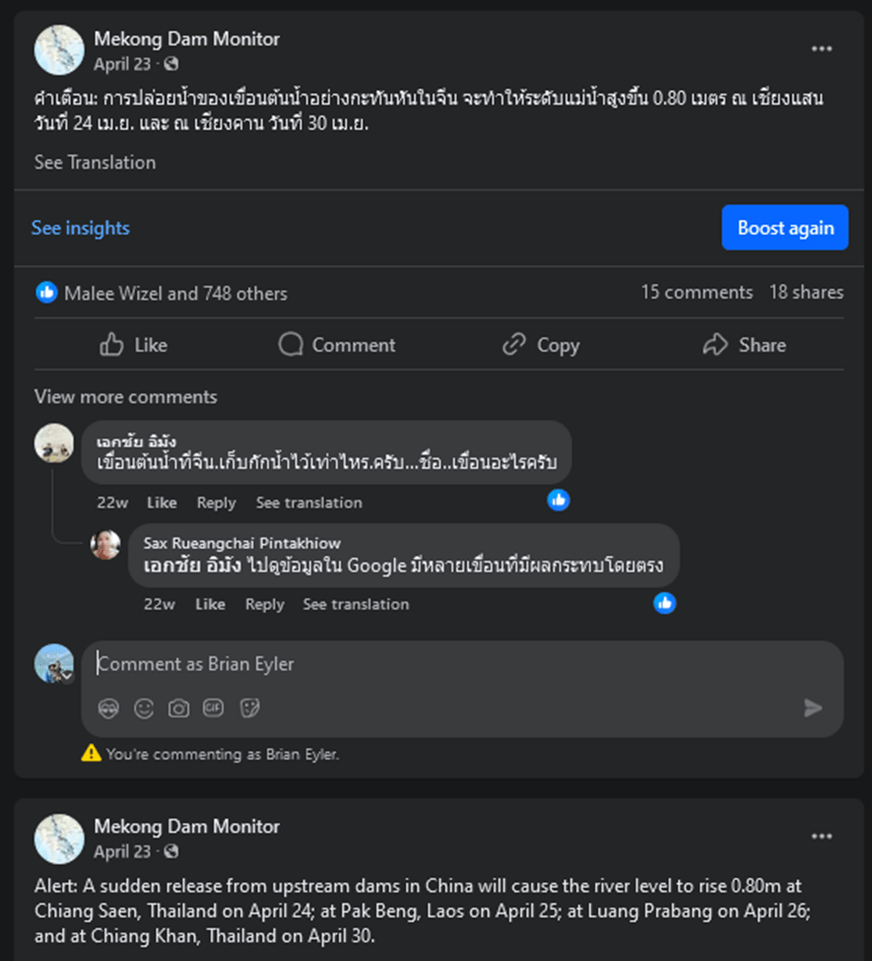The height and width of the screenshot is (961, 872).
Task: Open the See insights link
Action: click(80, 228)
